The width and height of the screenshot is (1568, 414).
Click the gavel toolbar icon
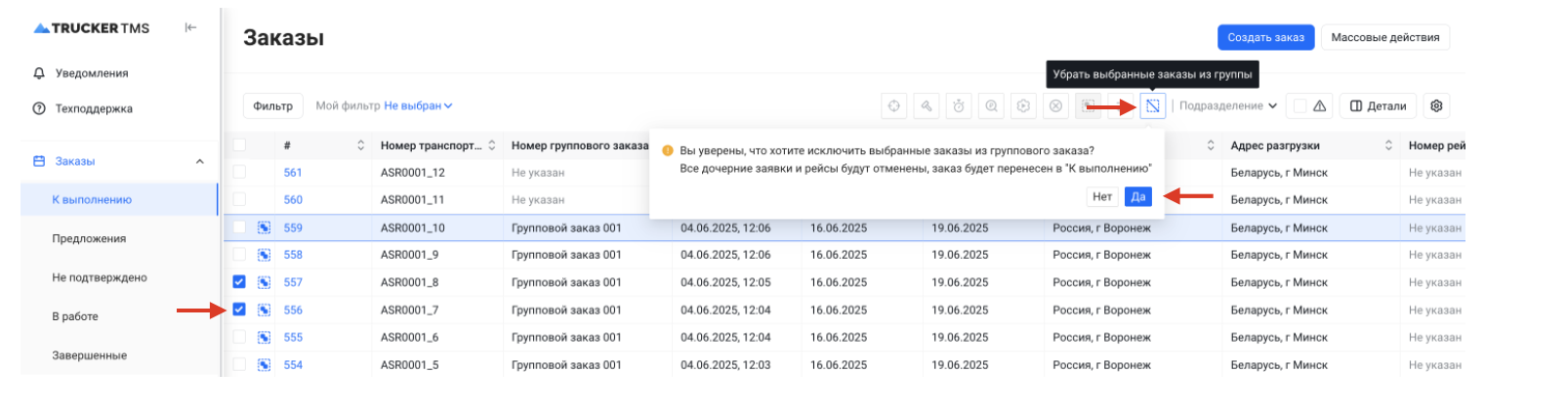pos(926,106)
